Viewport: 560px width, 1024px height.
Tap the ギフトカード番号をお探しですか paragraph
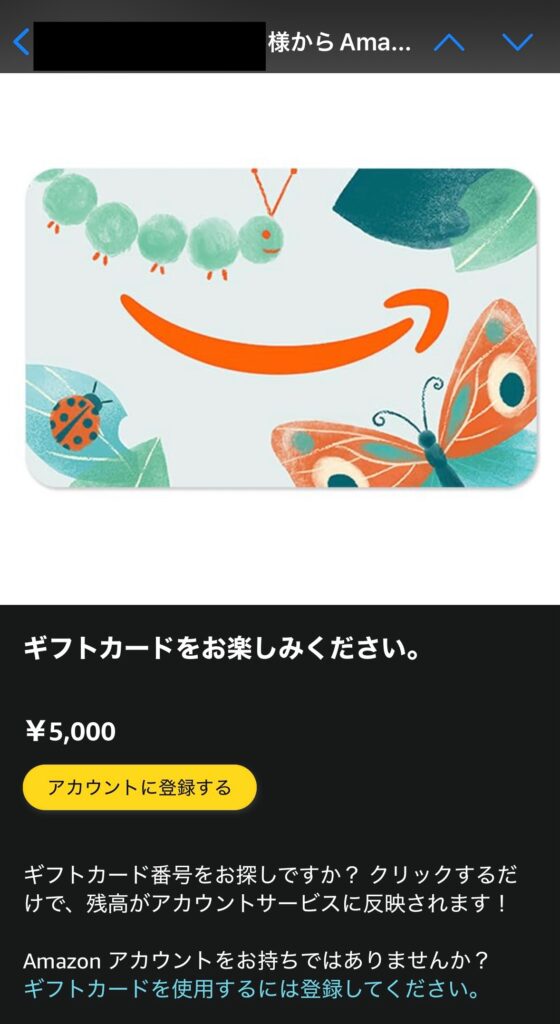[266, 888]
